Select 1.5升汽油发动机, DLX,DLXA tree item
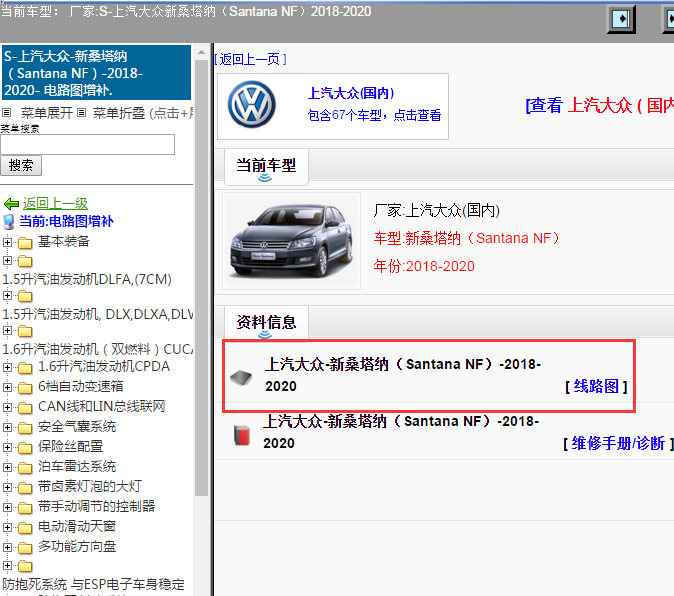The height and width of the screenshot is (596, 674). [97, 314]
